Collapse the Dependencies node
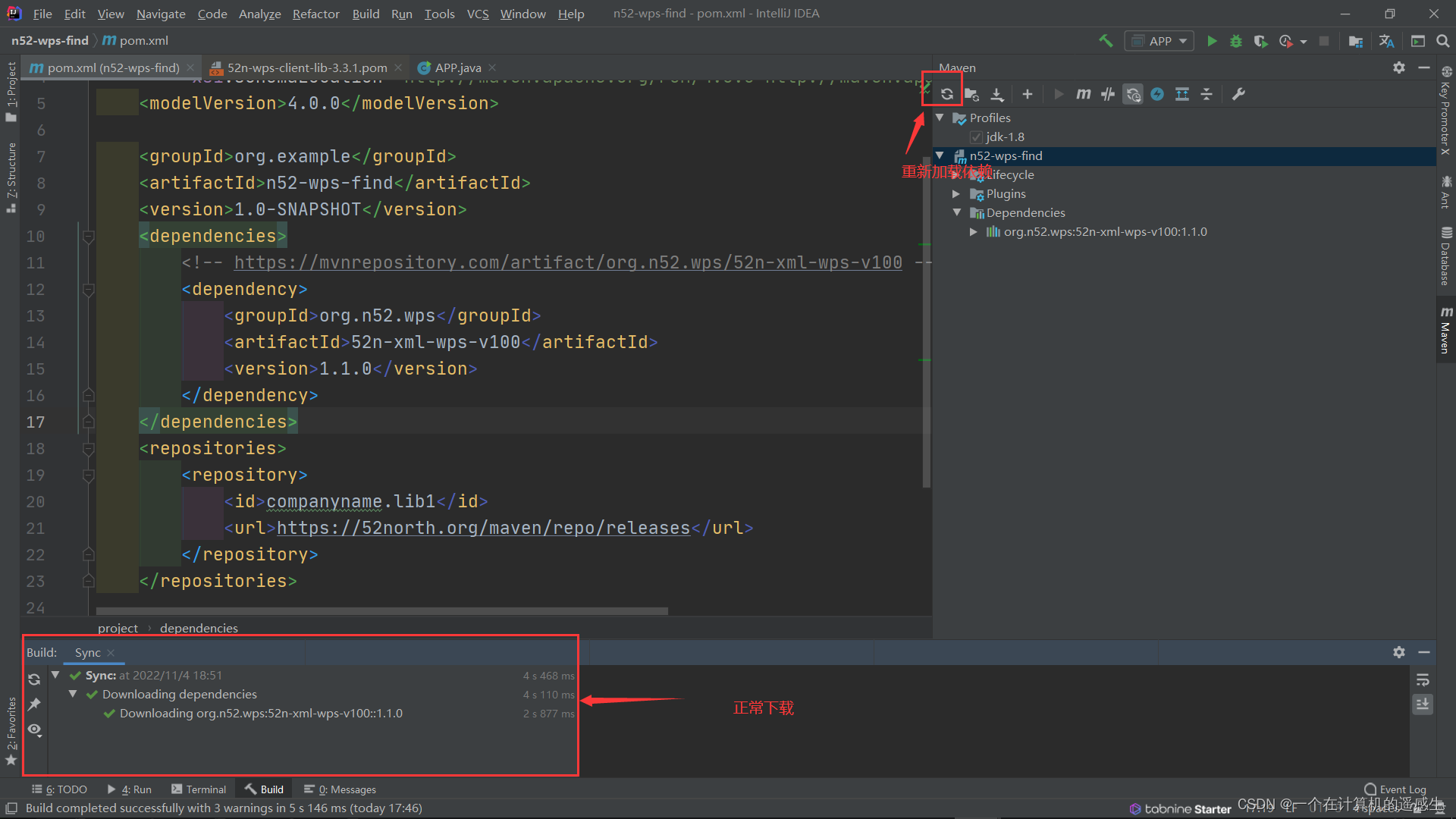The image size is (1456, 819). coord(957,212)
